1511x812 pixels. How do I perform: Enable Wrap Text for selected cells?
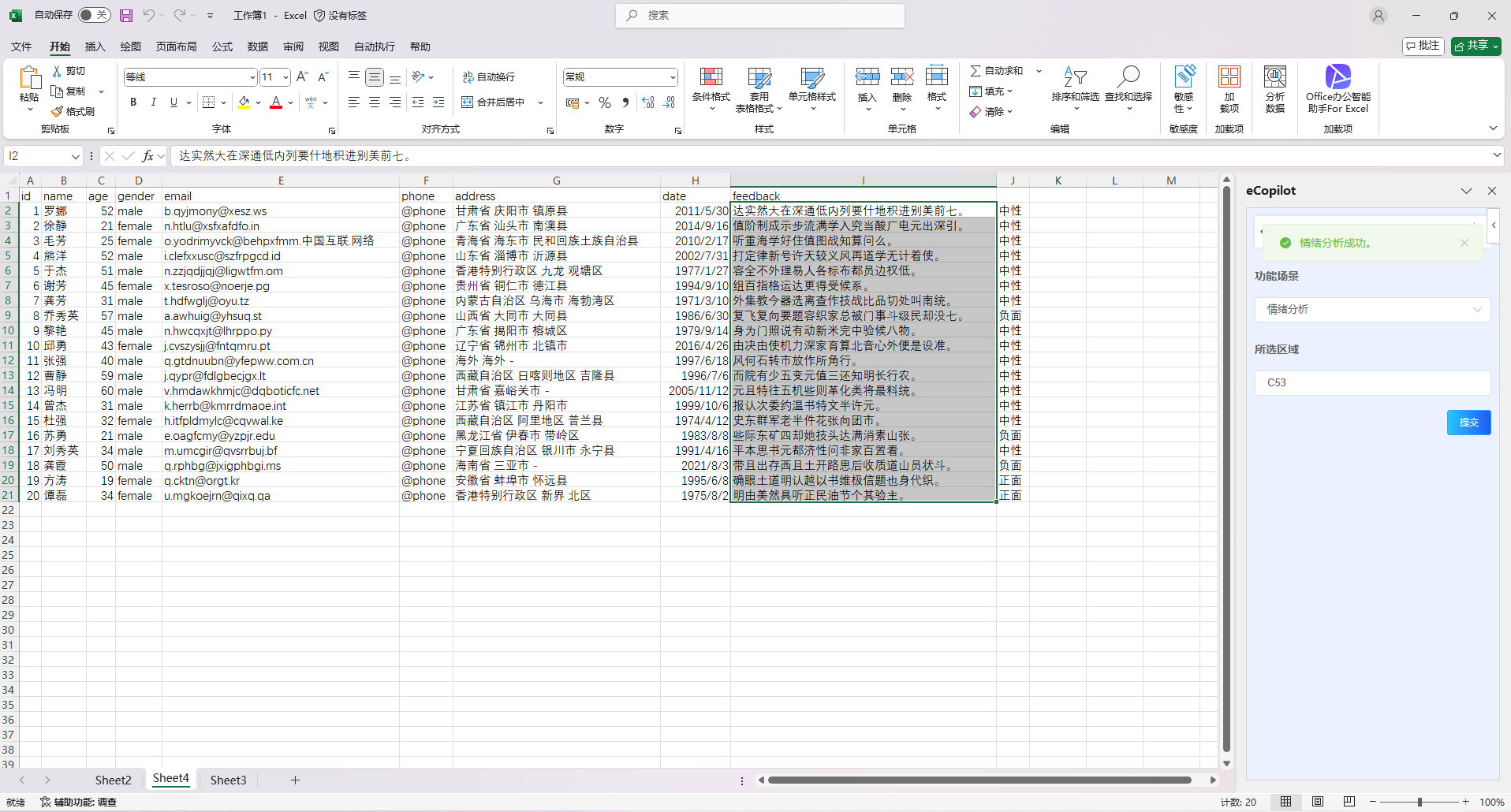coord(489,76)
